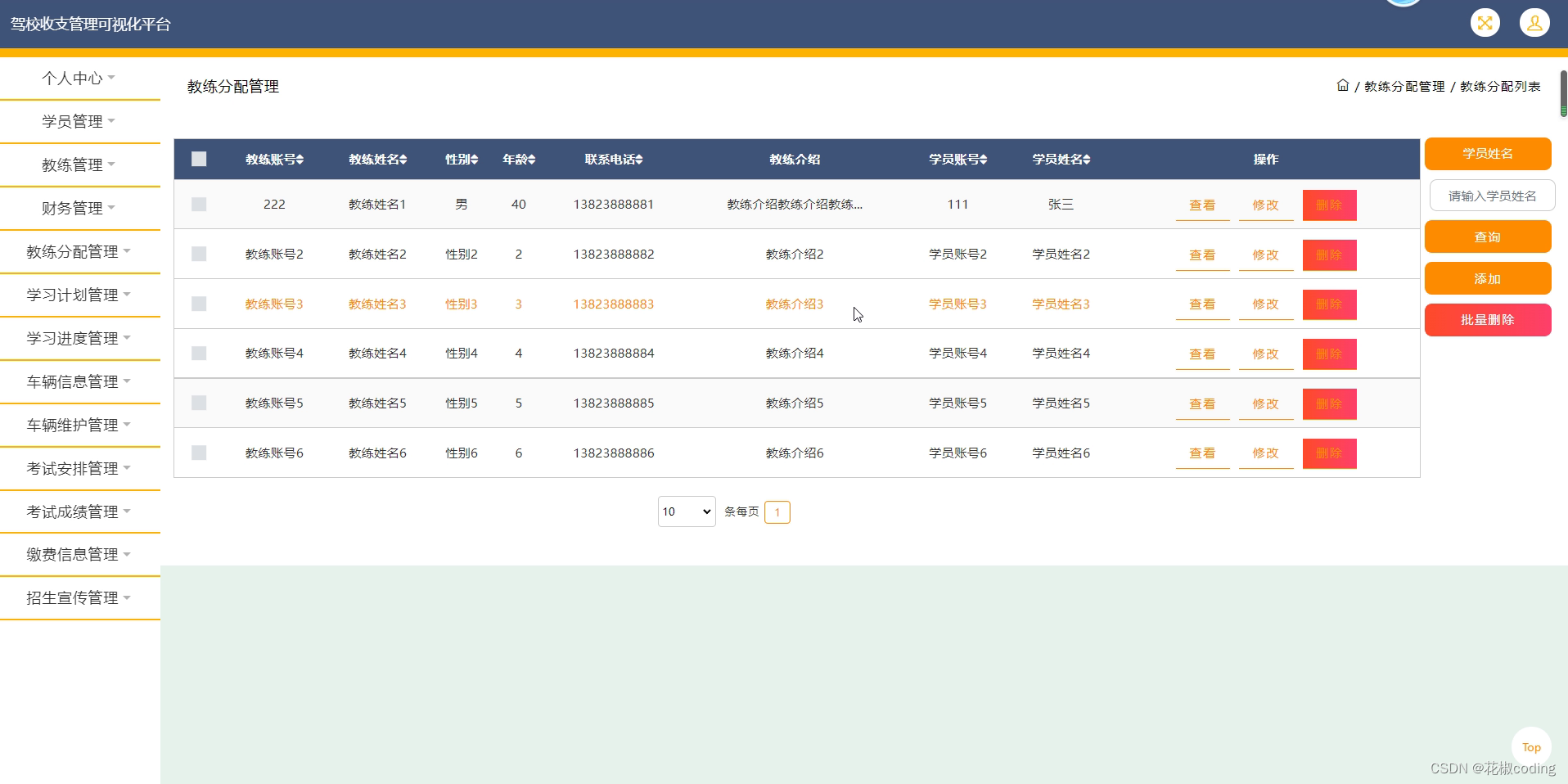Click the page 1 pagination button
The height and width of the screenshot is (784, 1568).
click(777, 512)
